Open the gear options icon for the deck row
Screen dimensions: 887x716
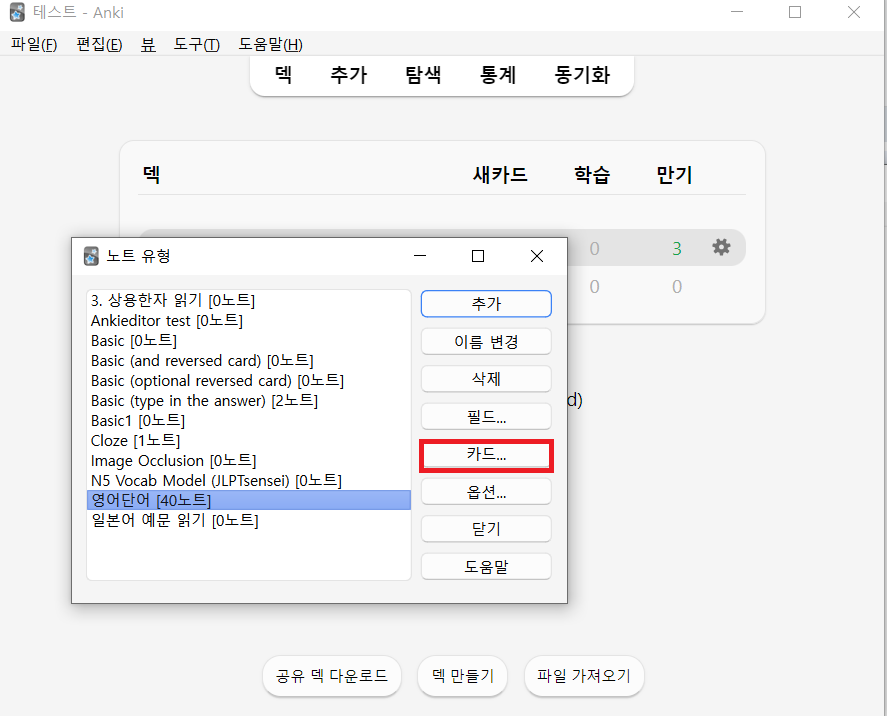721,248
